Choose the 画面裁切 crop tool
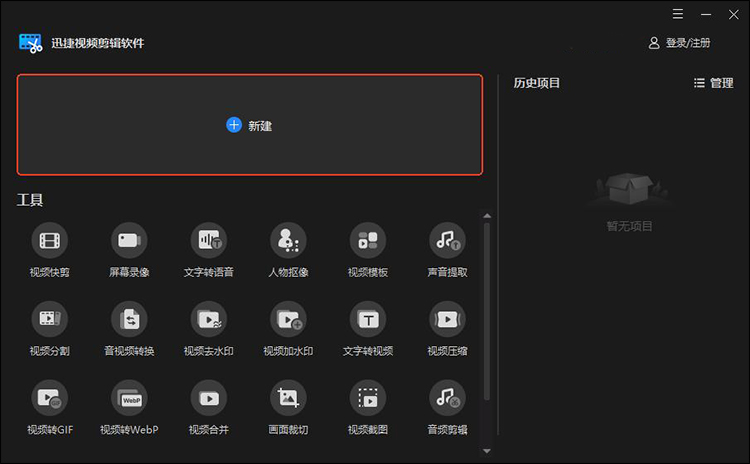This screenshot has height=464, width=750. coord(288,408)
